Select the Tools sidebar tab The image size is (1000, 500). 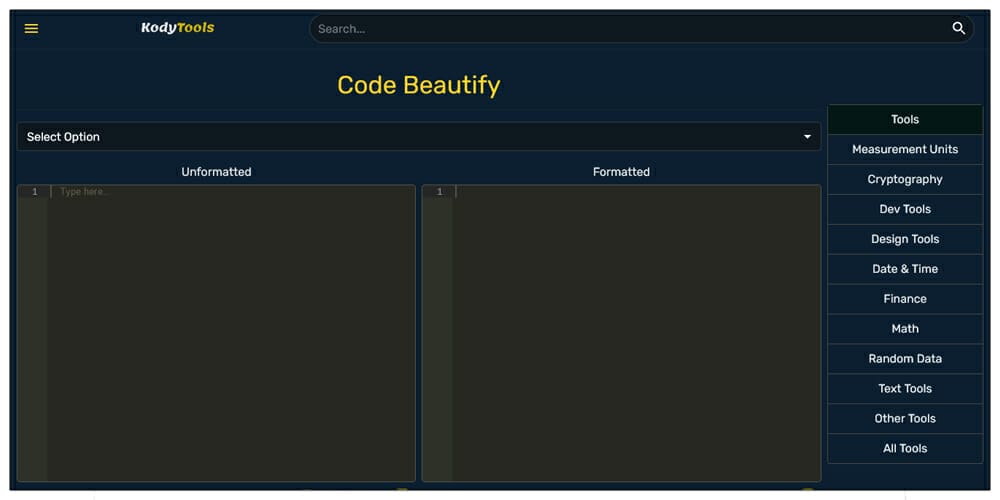click(x=905, y=119)
